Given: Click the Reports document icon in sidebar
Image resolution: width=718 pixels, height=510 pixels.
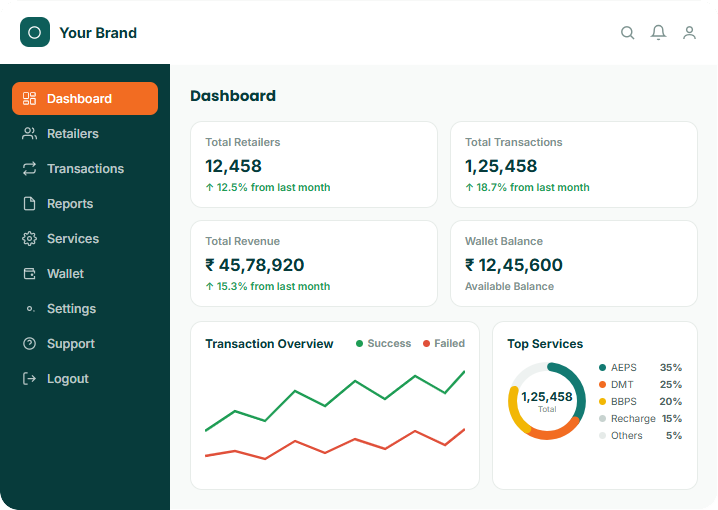Looking at the screenshot, I should pos(29,204).
